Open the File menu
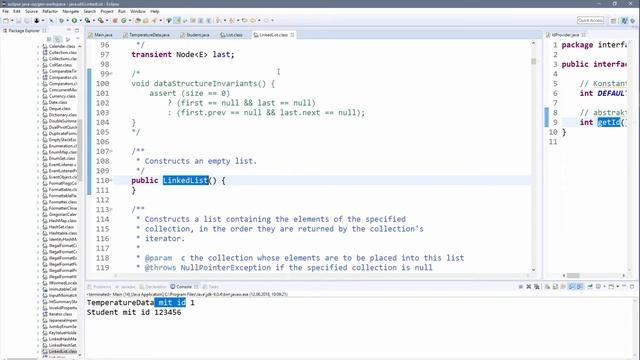640x360 pixels. [x=5, y=11]
